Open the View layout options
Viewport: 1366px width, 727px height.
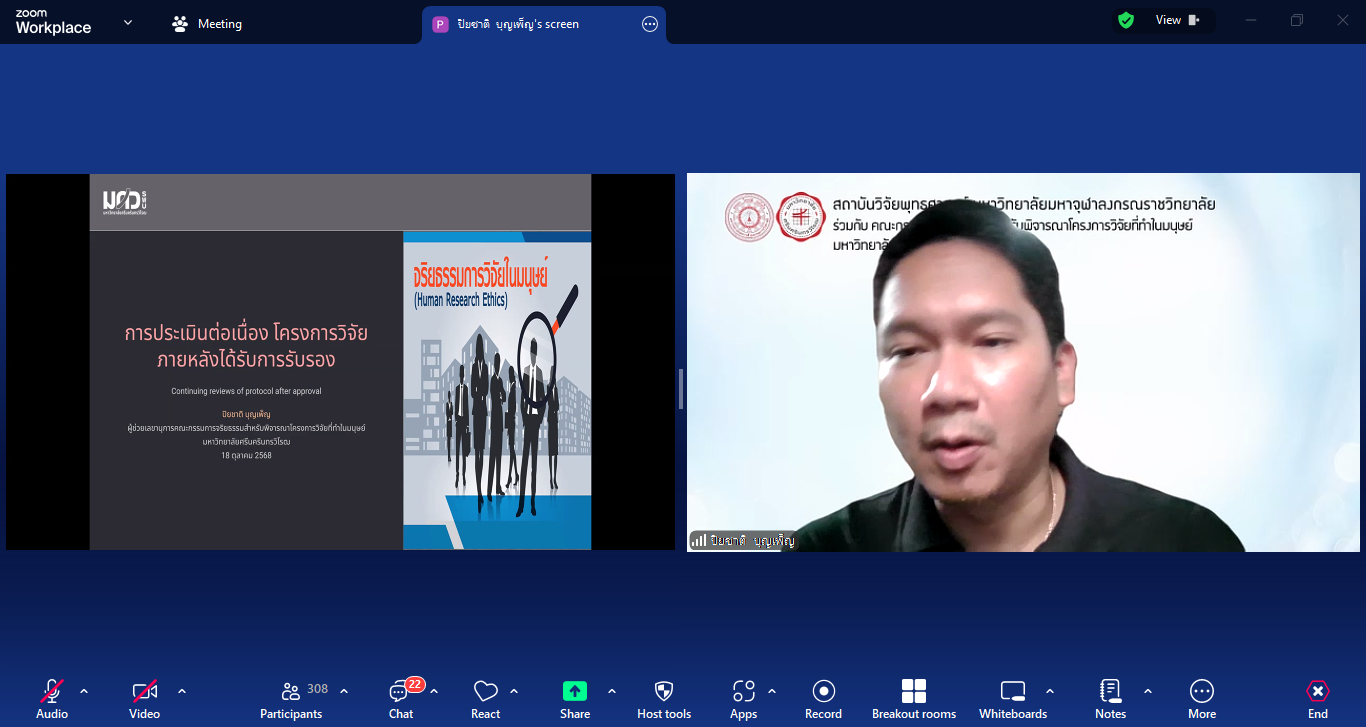pos(1176,20)
